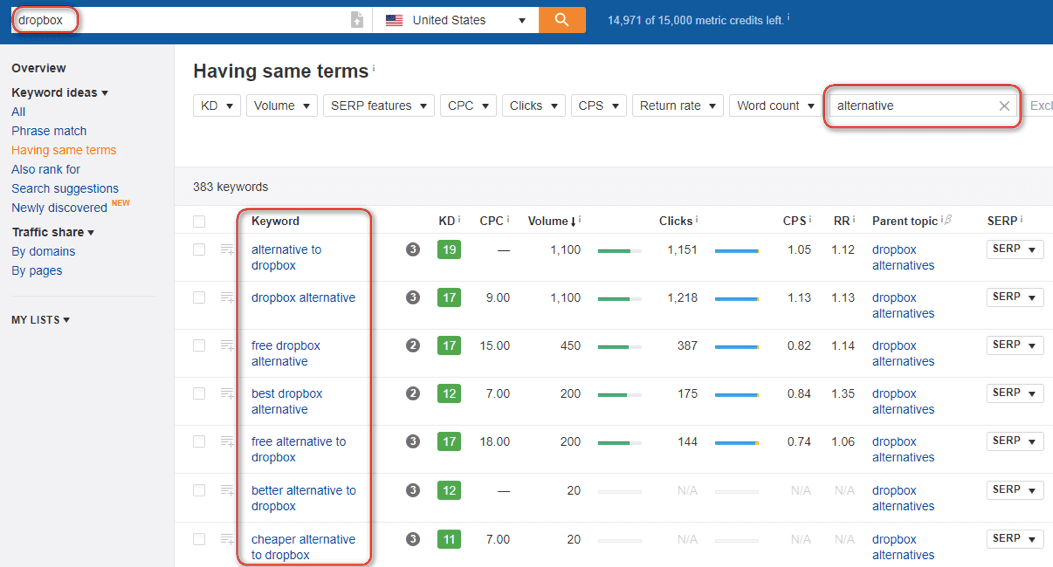Click word count badge for 'best dropbox alternative'

pyautogui.click(x=413, y=394)
